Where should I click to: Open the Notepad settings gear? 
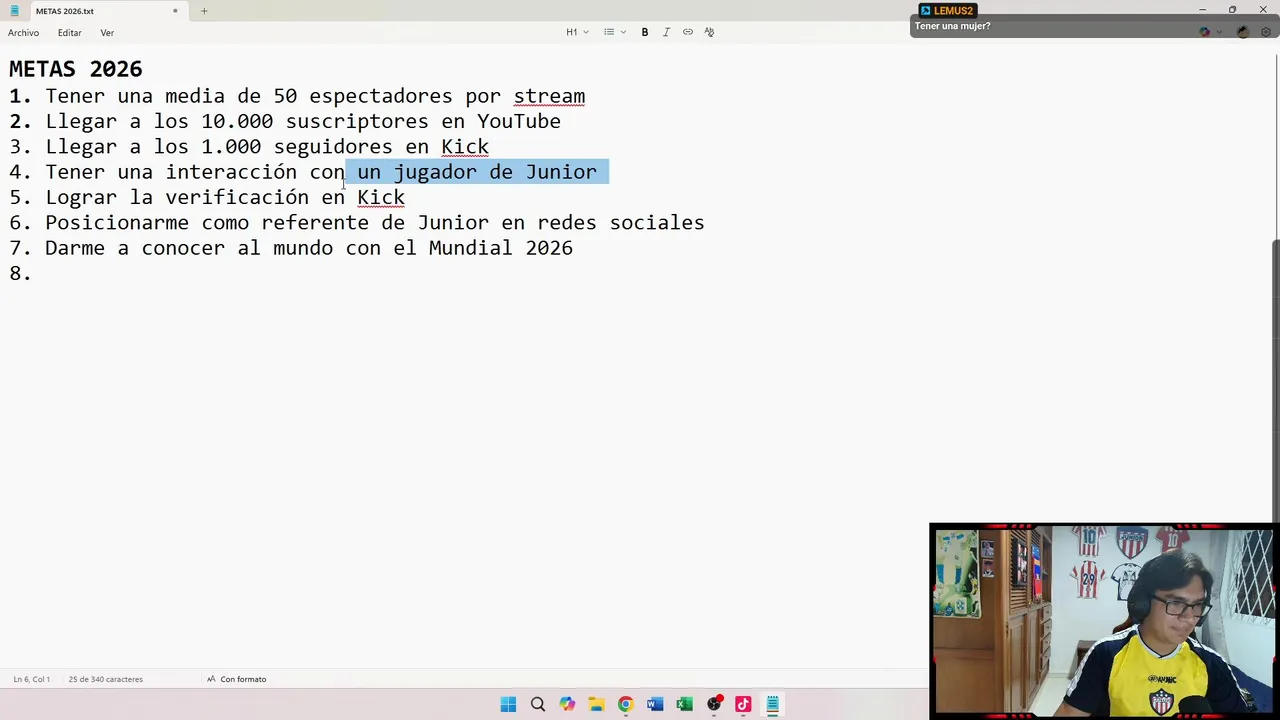pos(1266,32)
